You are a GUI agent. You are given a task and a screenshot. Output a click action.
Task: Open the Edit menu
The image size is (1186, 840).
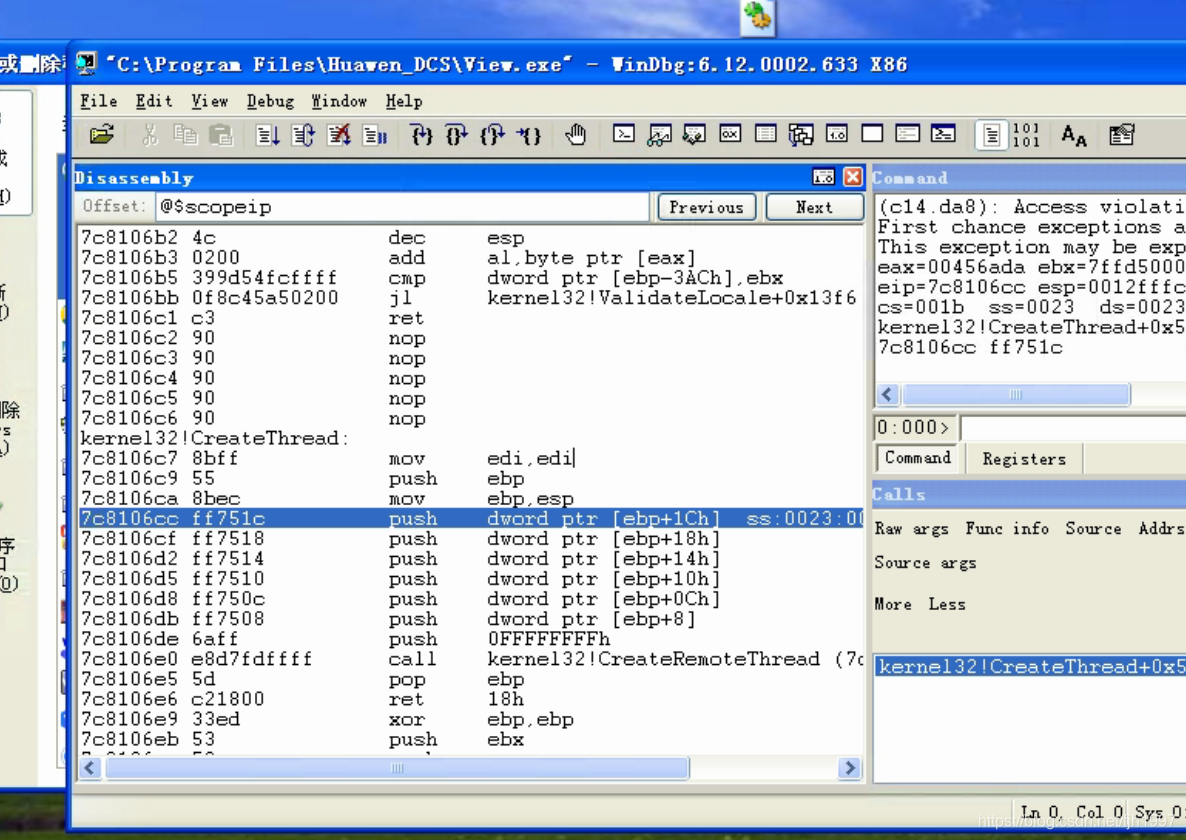pos(154,101)
